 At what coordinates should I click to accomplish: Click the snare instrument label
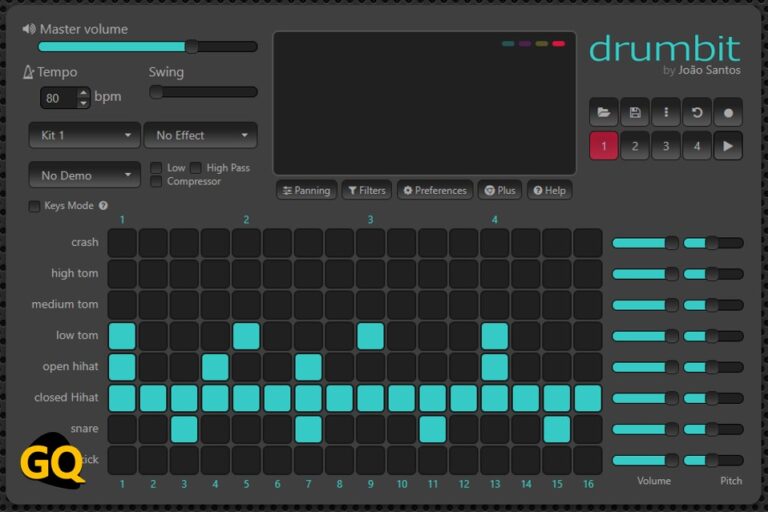point(84,428)
